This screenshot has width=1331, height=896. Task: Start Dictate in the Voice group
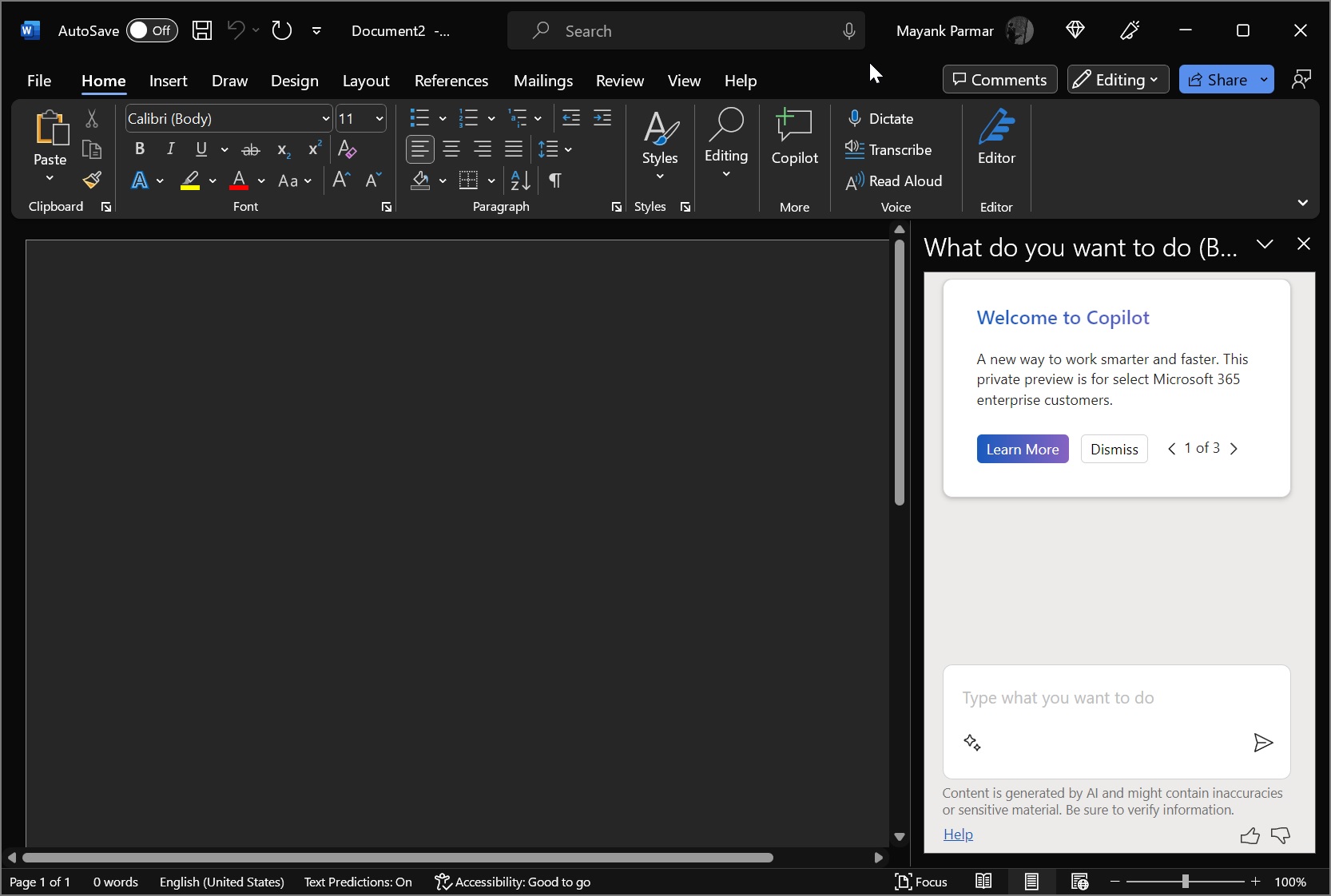pyautogui.click(x=881, y=118)
